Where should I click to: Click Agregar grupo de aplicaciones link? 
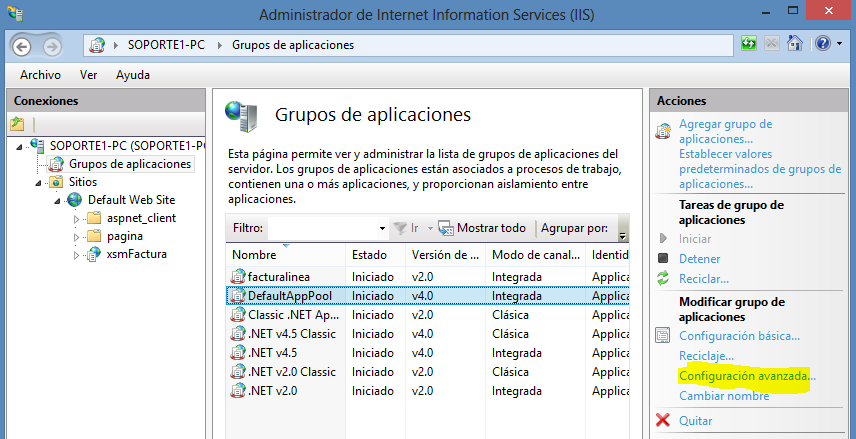726,132
